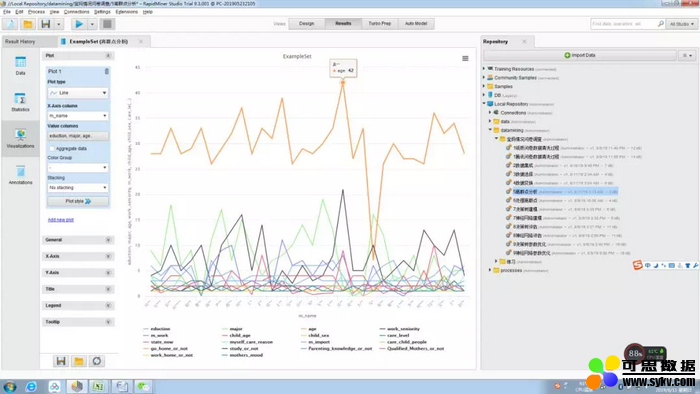Expand the X-Axis settings section
The width and height of the screenshot is (700, 394).
point(78,257)
